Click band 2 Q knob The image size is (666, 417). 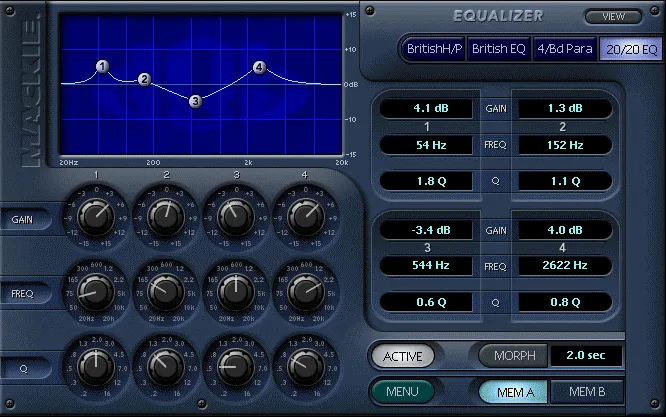click(166, 366)
